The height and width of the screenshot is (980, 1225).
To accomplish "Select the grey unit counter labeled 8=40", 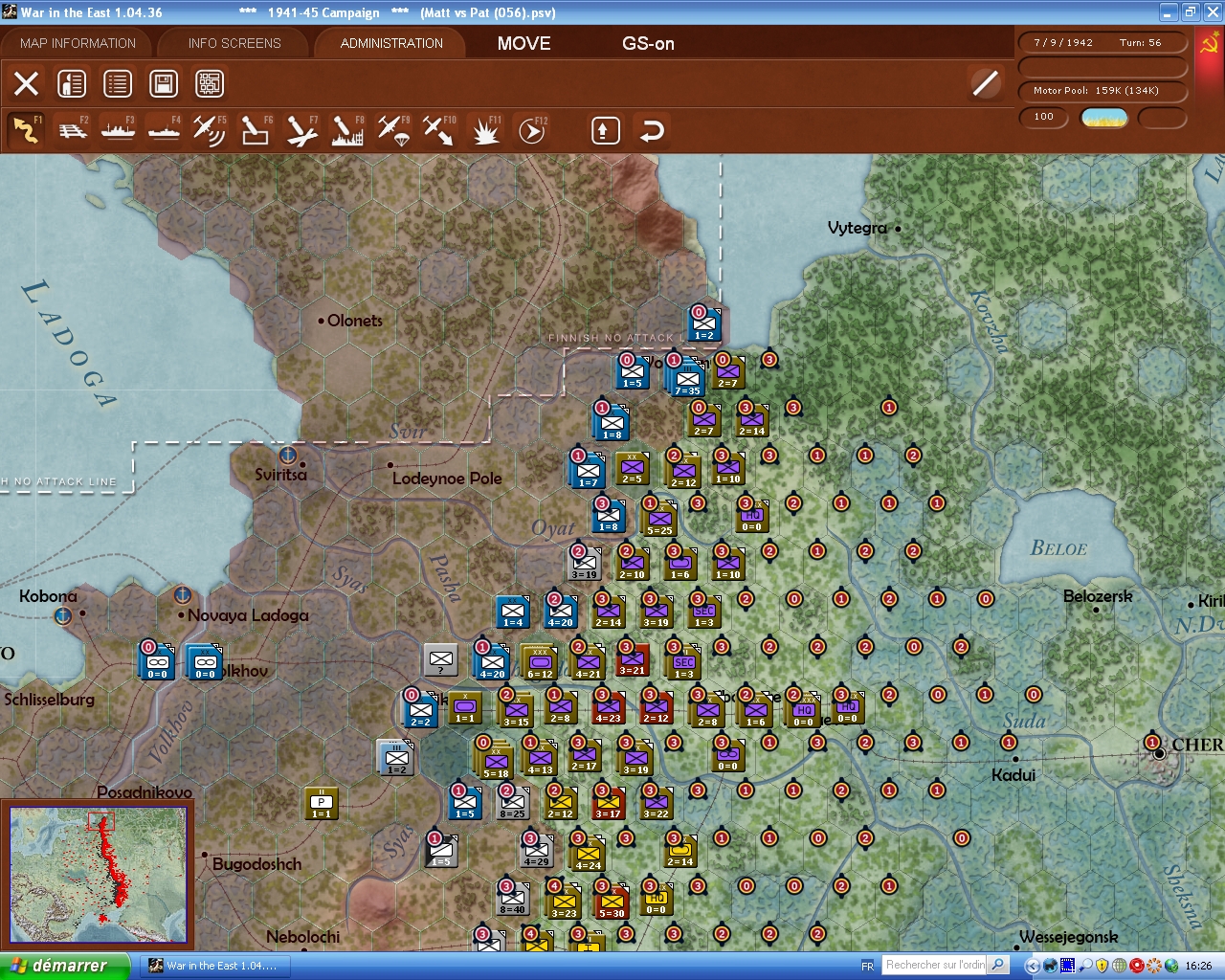I will [x=513, y=898].
